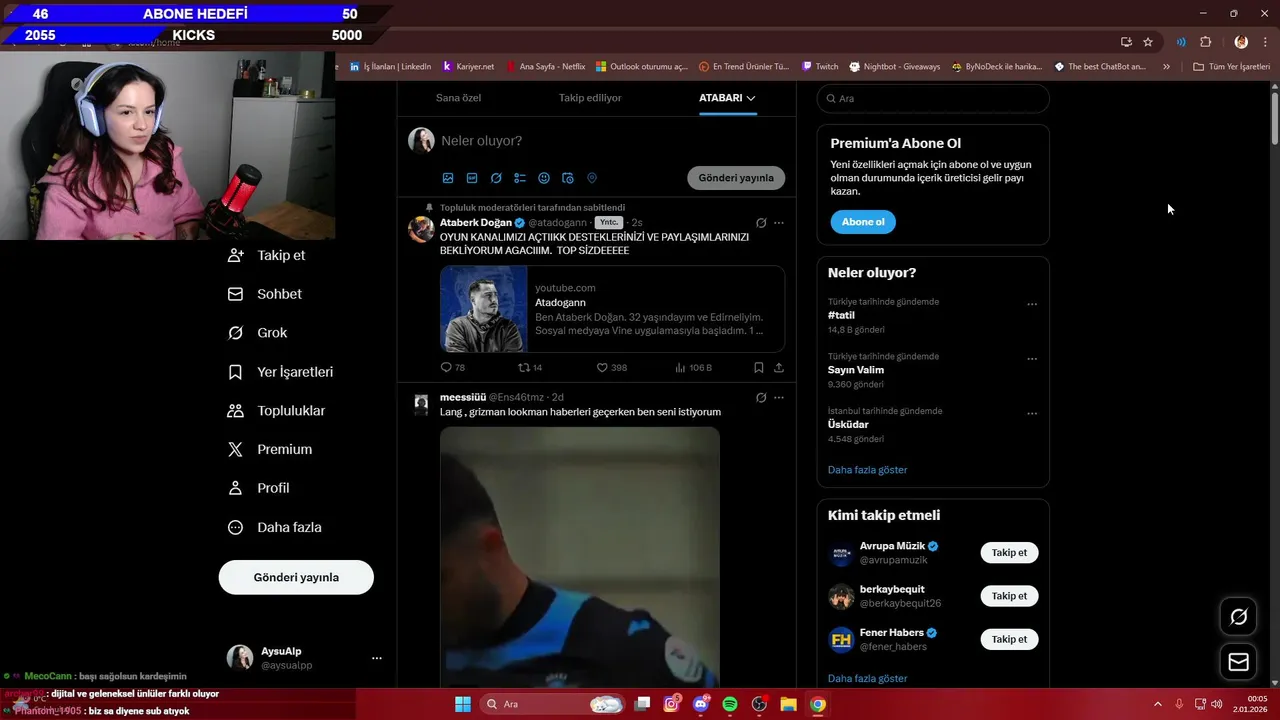
Task: Open the Twitch bookmark
Action: coord(820,67)
